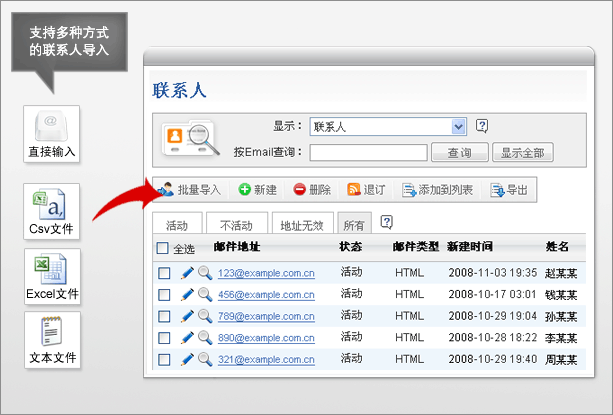This screenshot has height=415, width=613.
Task: Click help icon beside 显示 dropdown
Action: click(482, 126)
